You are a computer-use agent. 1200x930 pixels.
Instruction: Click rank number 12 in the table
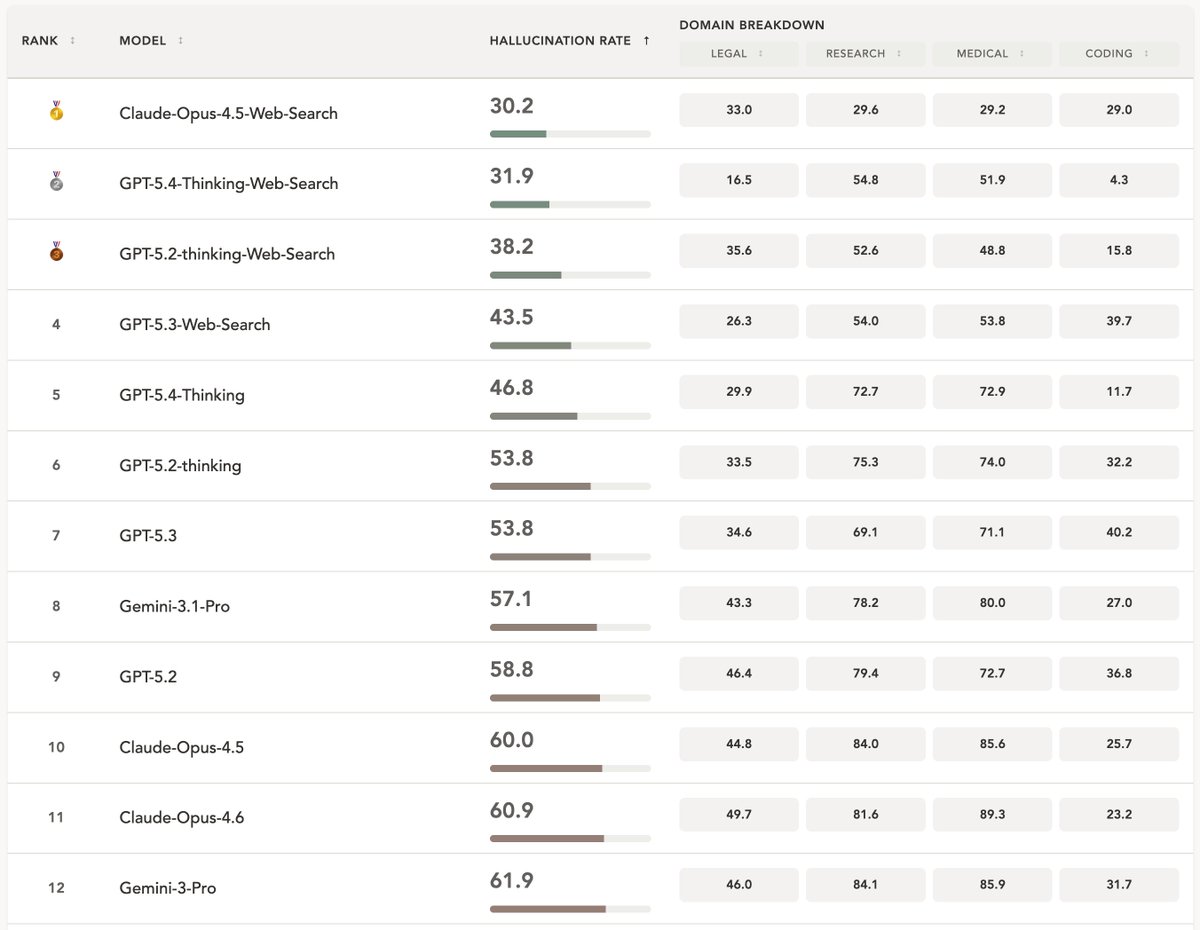[56, 888]
